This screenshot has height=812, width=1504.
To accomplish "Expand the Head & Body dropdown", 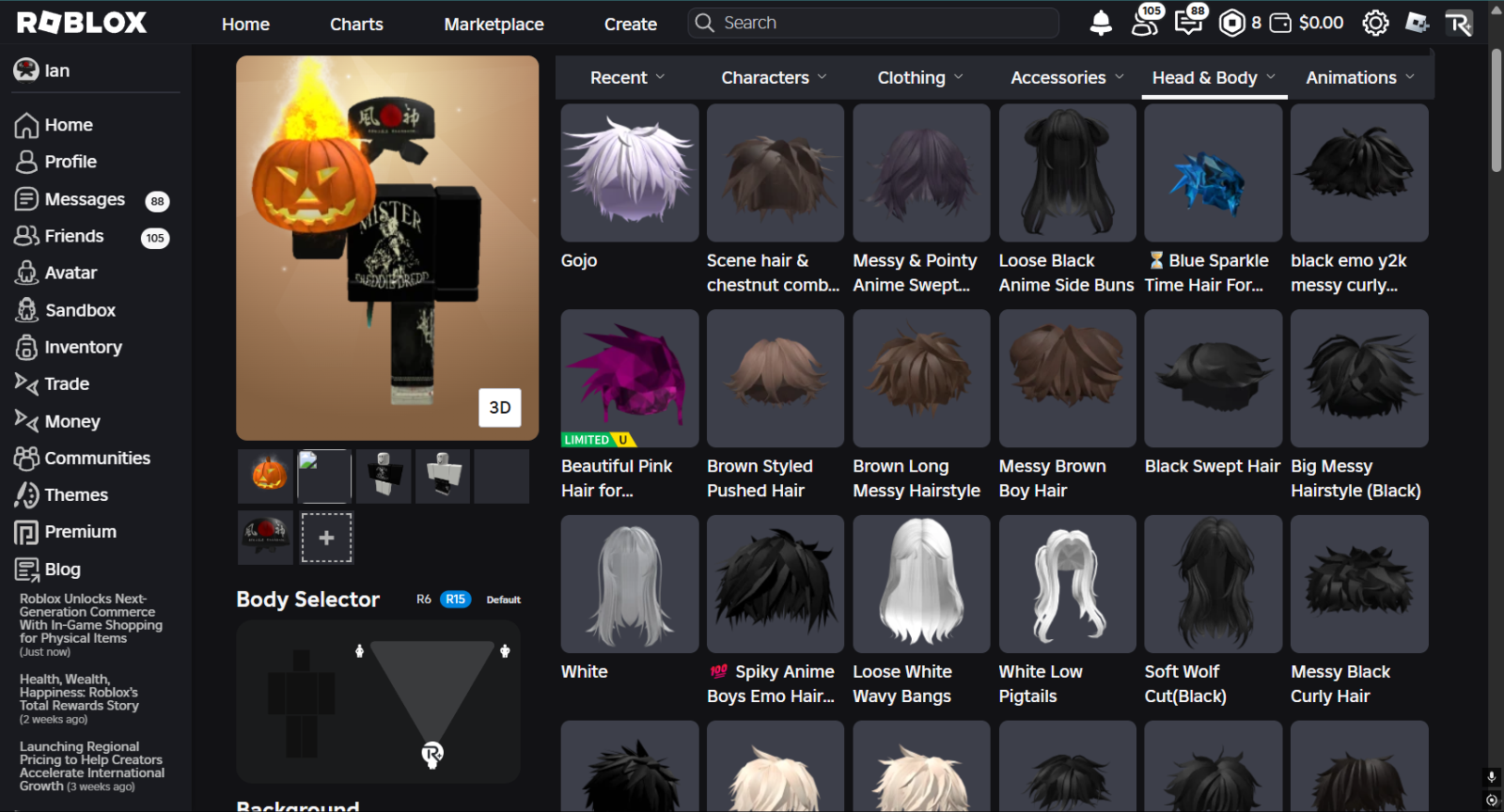I will 1214,77.
